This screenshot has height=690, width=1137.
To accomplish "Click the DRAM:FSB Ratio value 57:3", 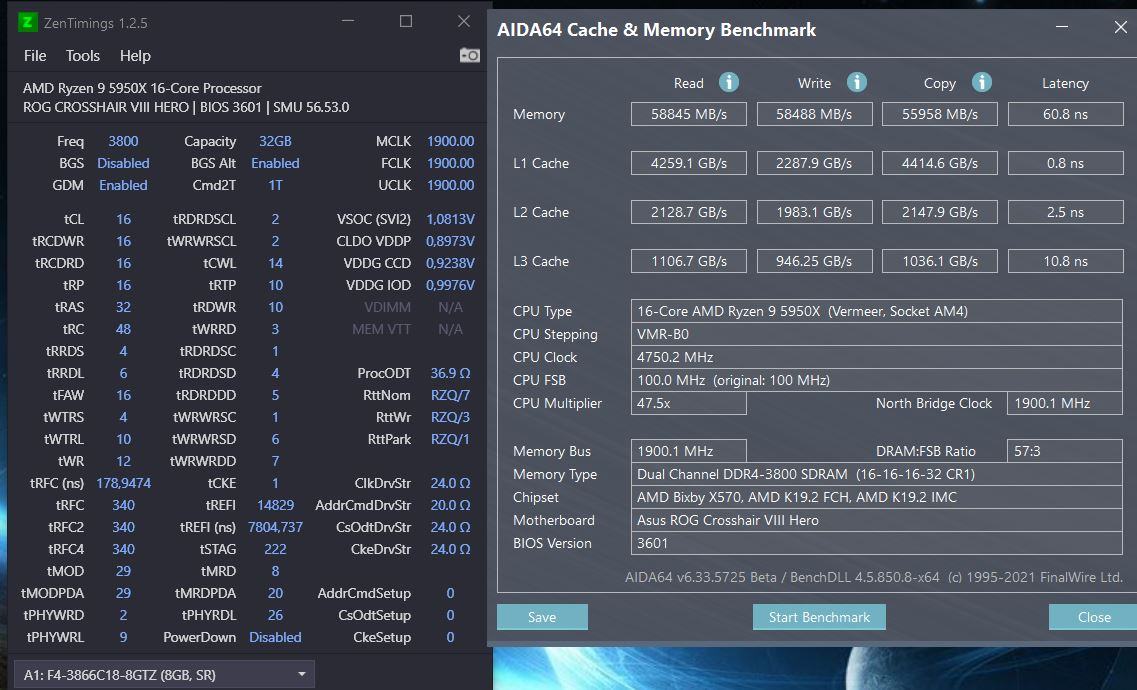I will 1066,450.
